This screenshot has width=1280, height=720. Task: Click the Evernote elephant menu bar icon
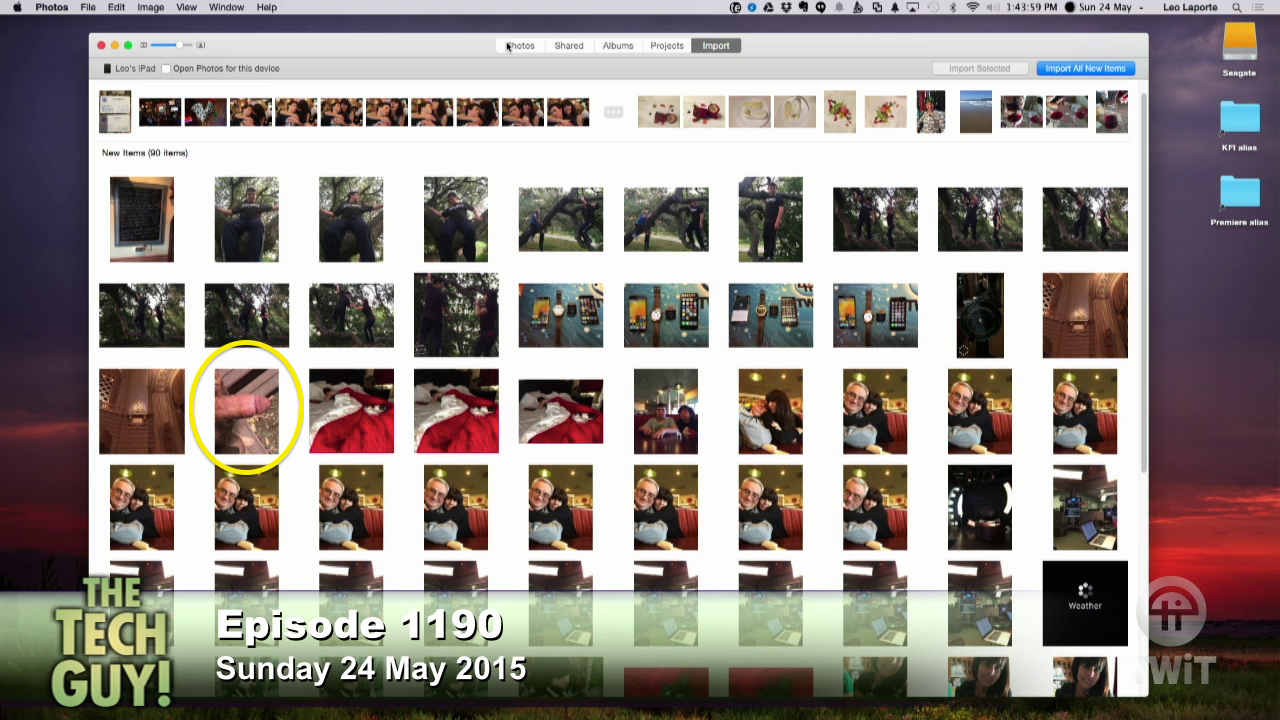click(x=804, y=7)
